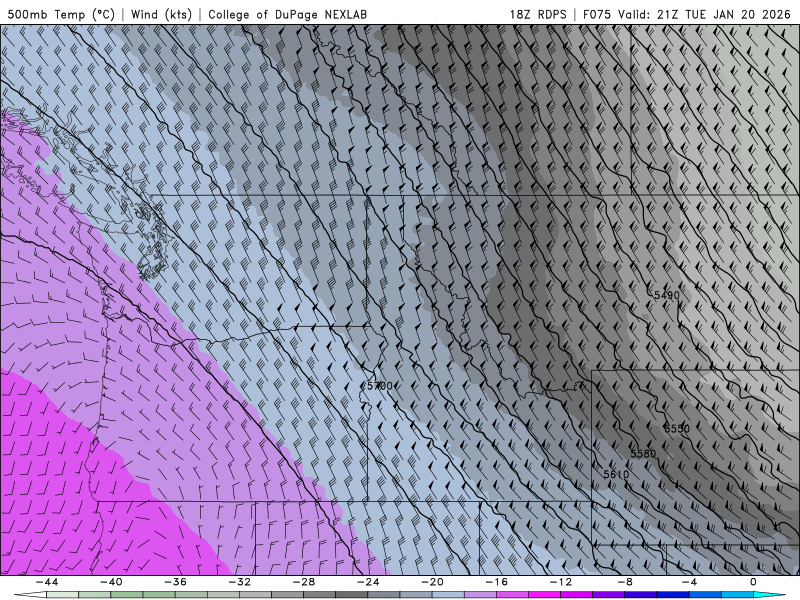
Task: Click the "F075 Valid: 21Z TUE JAN 20 2026" text
Action: (686, 14)
